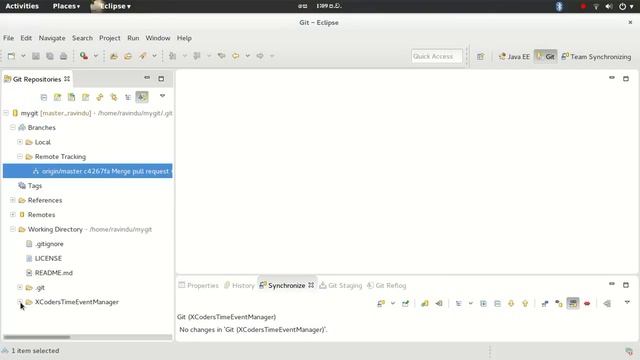Click Add existing Git repository icon
The width and height of the screenshot is (640, 360).
58,97
